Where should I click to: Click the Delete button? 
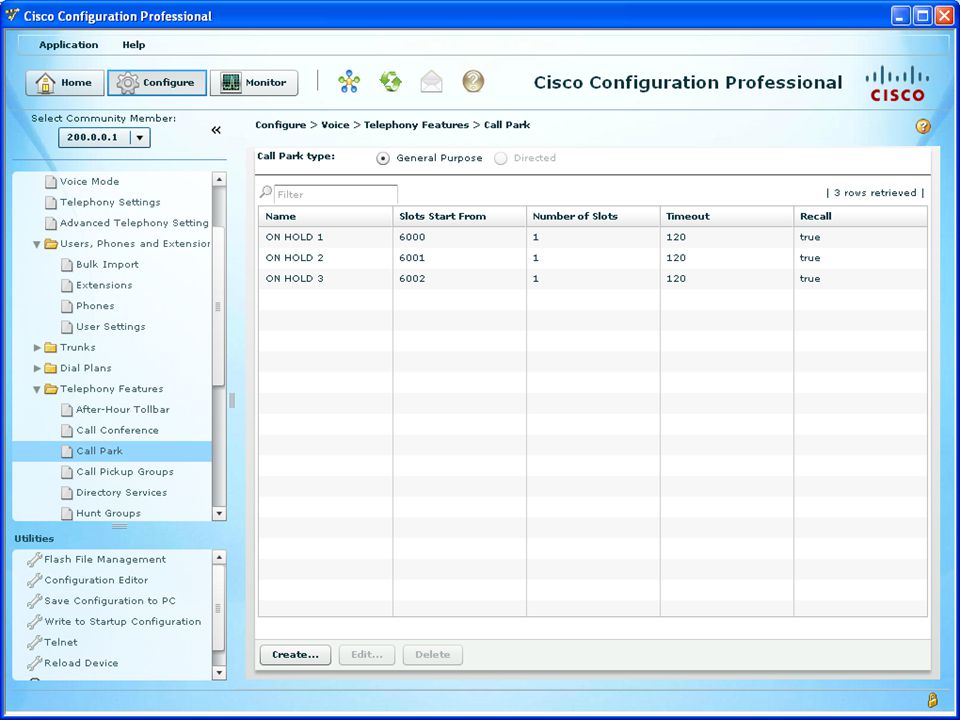coord(432,654)
